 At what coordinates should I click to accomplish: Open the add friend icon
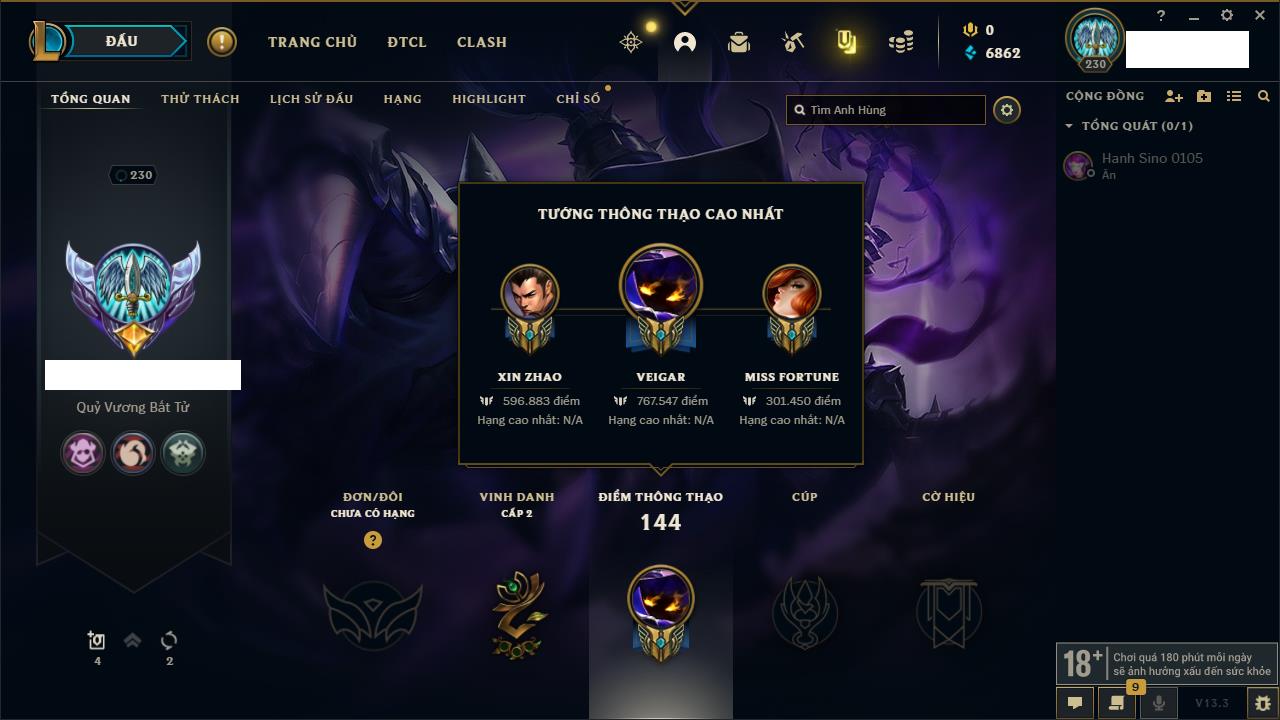[1174, 96]
